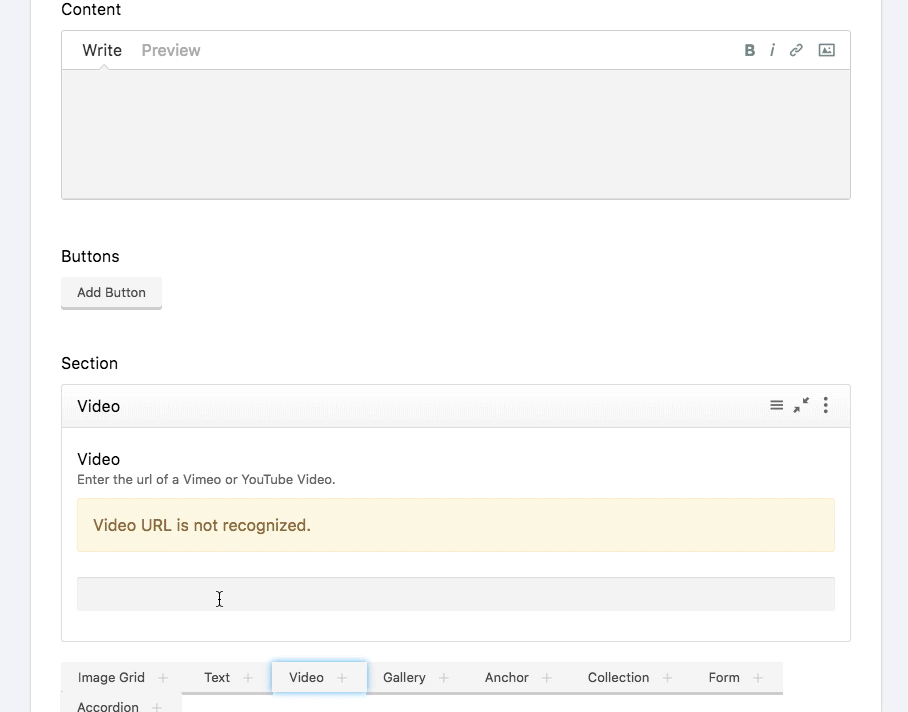Insert a link in Content editor

click(796, 50)
